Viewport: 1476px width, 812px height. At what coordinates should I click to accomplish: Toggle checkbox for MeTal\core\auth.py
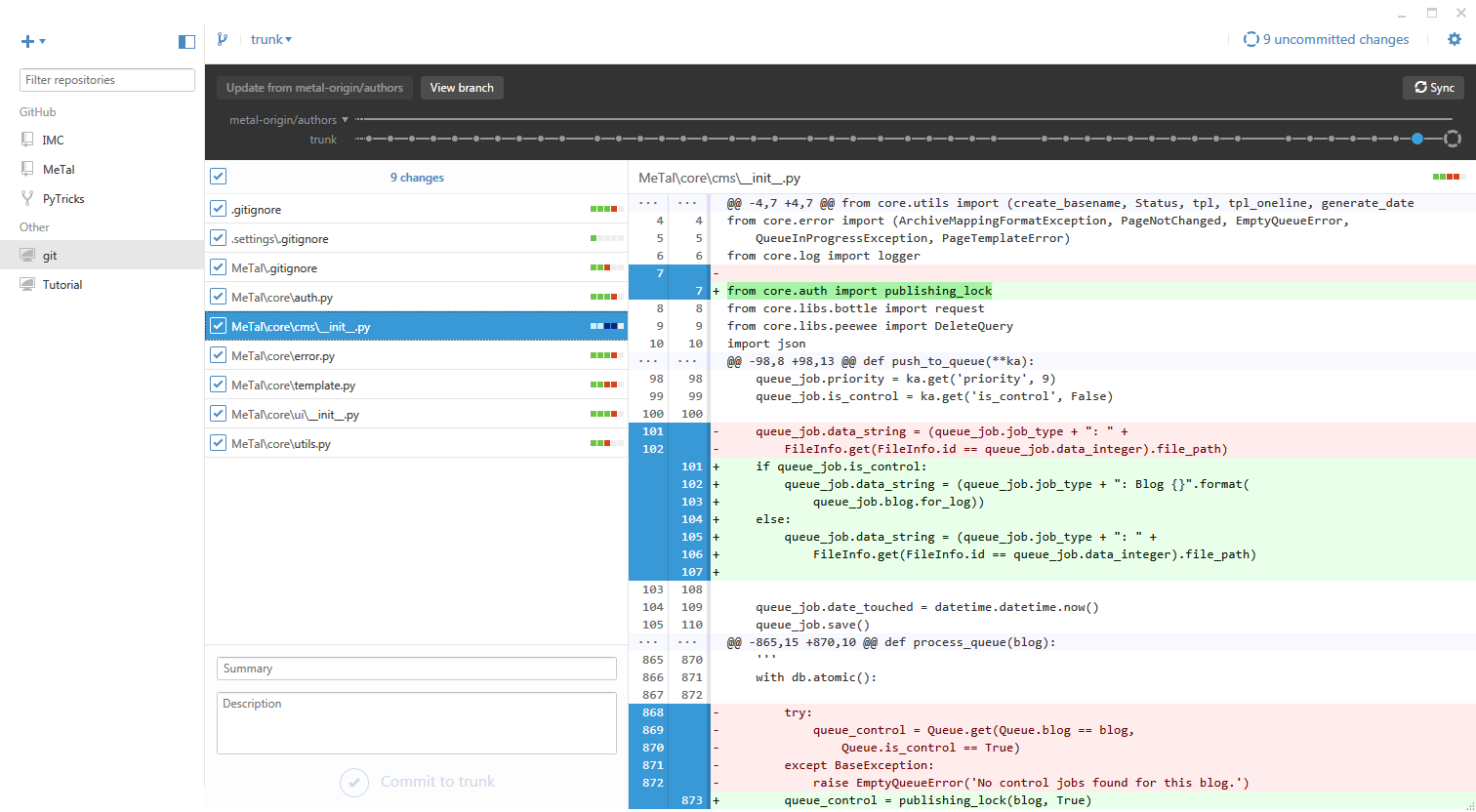[219, 297]
